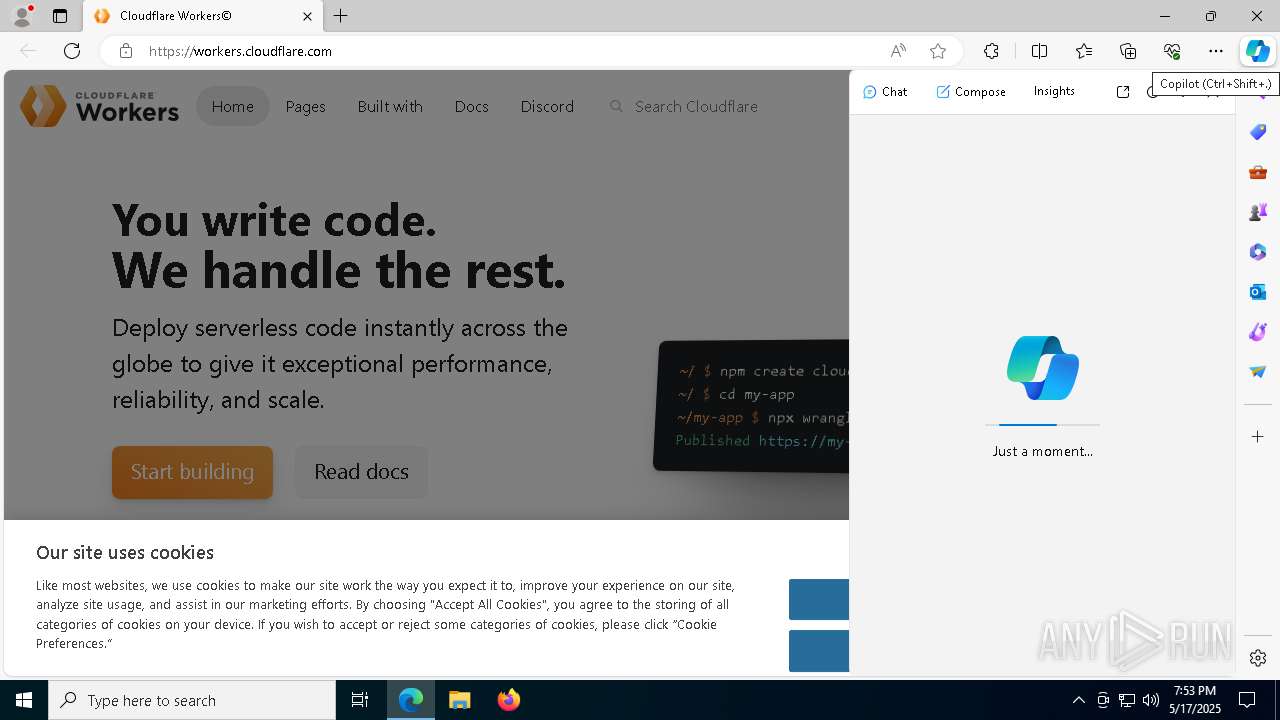Image resolution: width=1280 pixels, height=720 pixels.
Task: Go back one page
Action: (x=28, y=51)
